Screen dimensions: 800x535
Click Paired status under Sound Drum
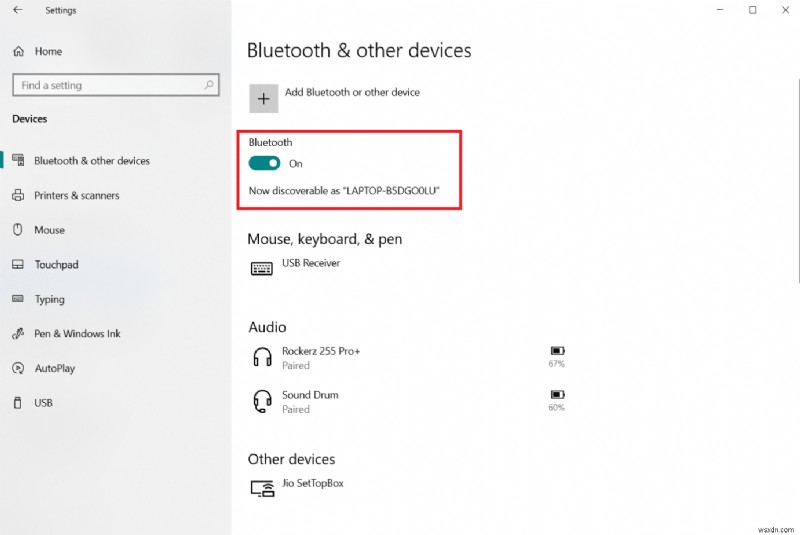point(296,410)
